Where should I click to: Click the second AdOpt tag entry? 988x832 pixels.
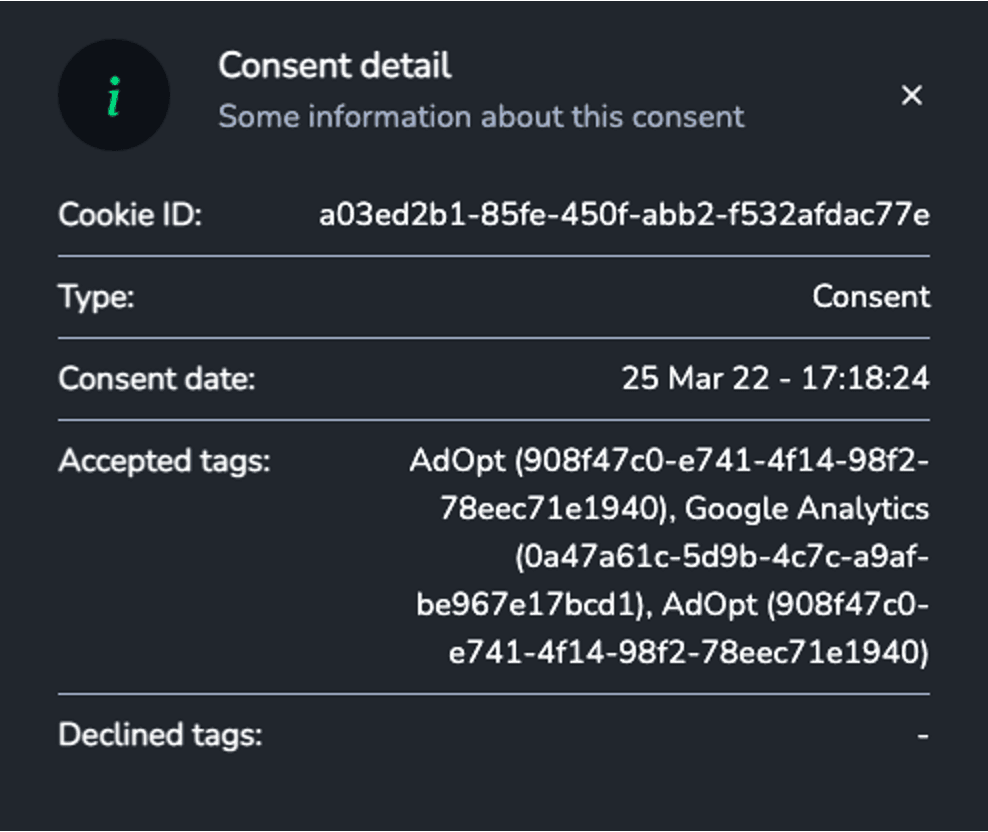click(x=689, y=628)
